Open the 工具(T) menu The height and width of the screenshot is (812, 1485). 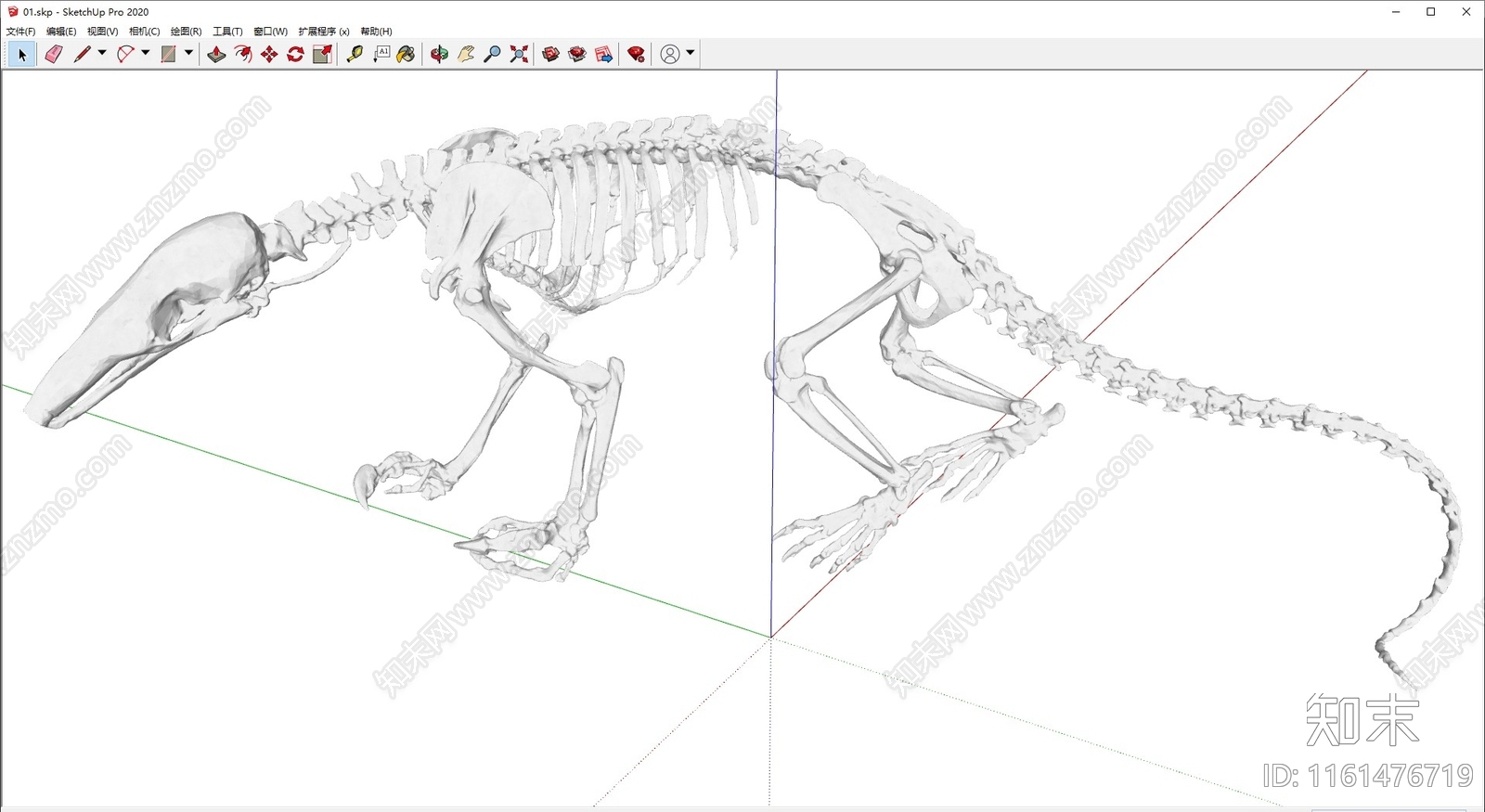[x=227, y=32]
